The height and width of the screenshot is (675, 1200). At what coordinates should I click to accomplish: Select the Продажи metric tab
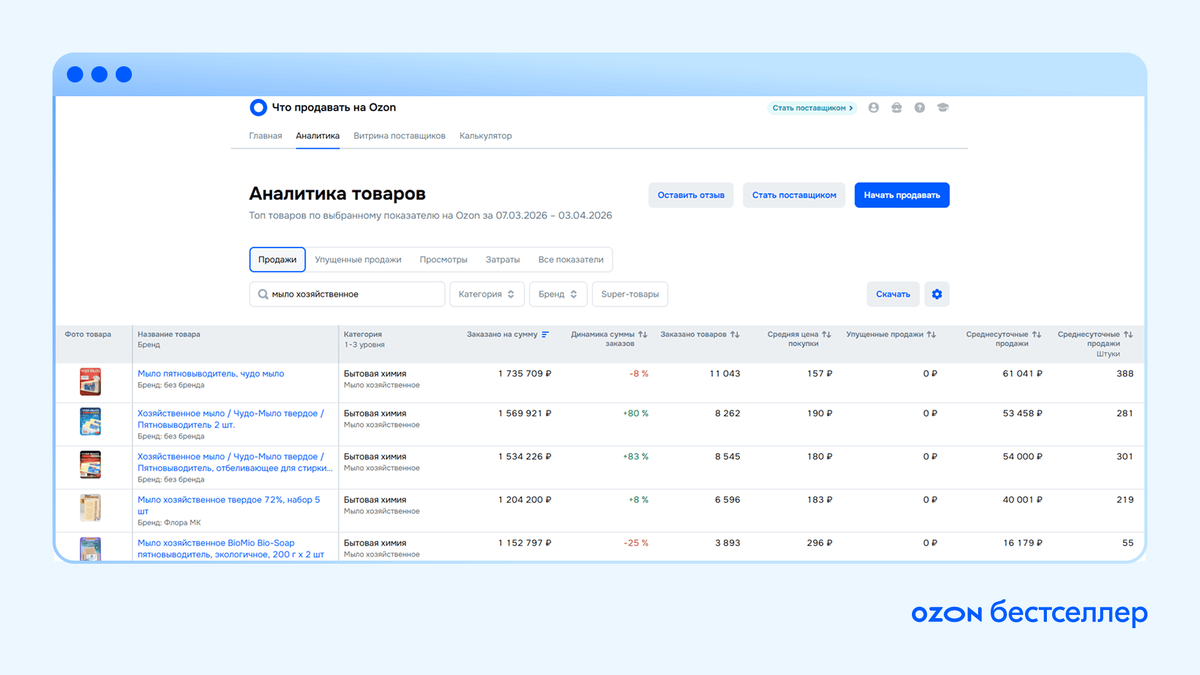pos(277,259)
